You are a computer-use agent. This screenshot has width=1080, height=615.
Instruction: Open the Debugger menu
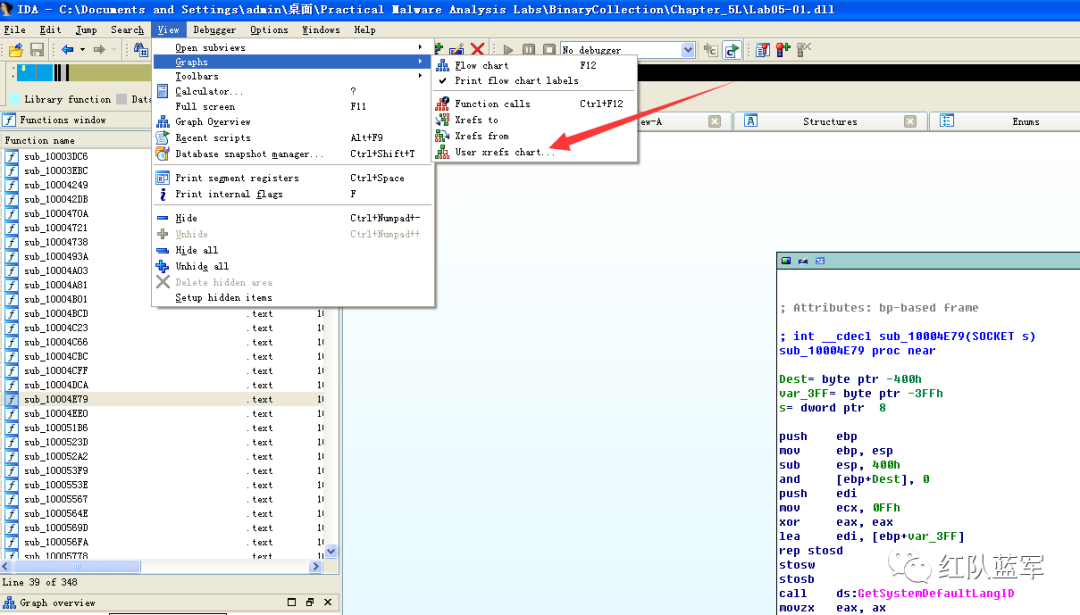click(x=214, y=30)
